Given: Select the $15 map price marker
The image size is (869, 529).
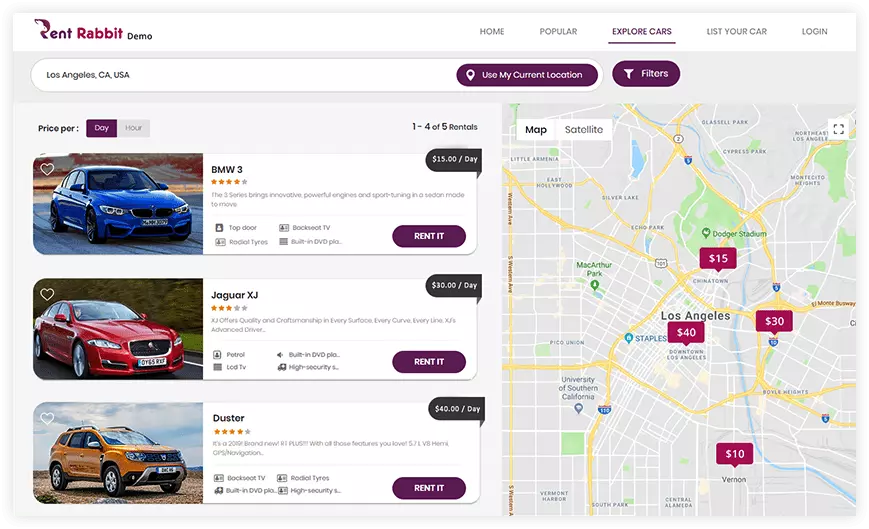Looking at the screenshot, I should point(718,259).
